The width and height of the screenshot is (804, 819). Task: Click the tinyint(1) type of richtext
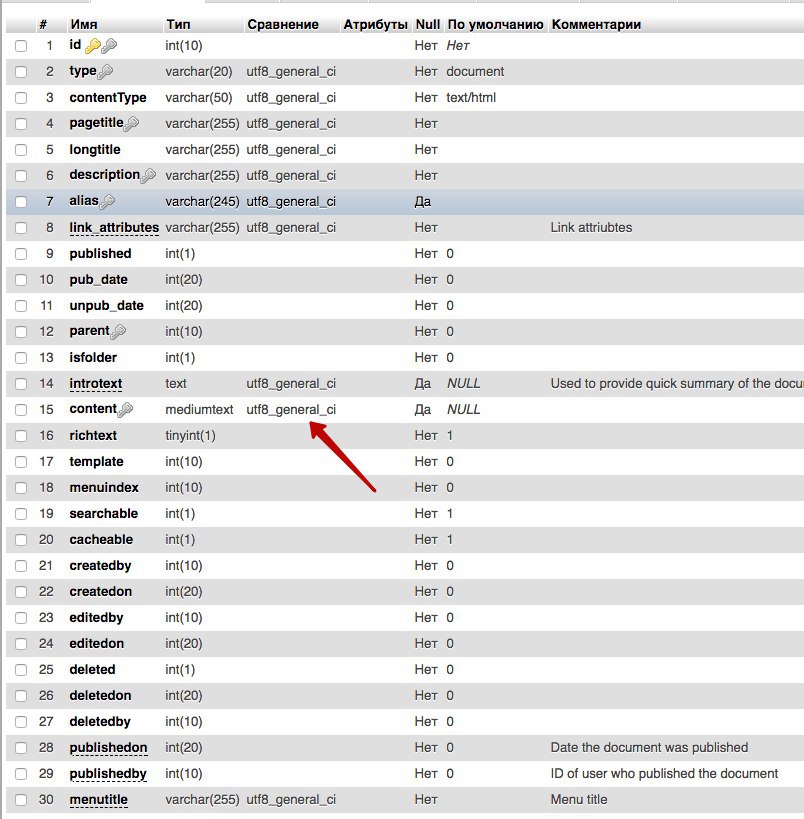(190, 436)
